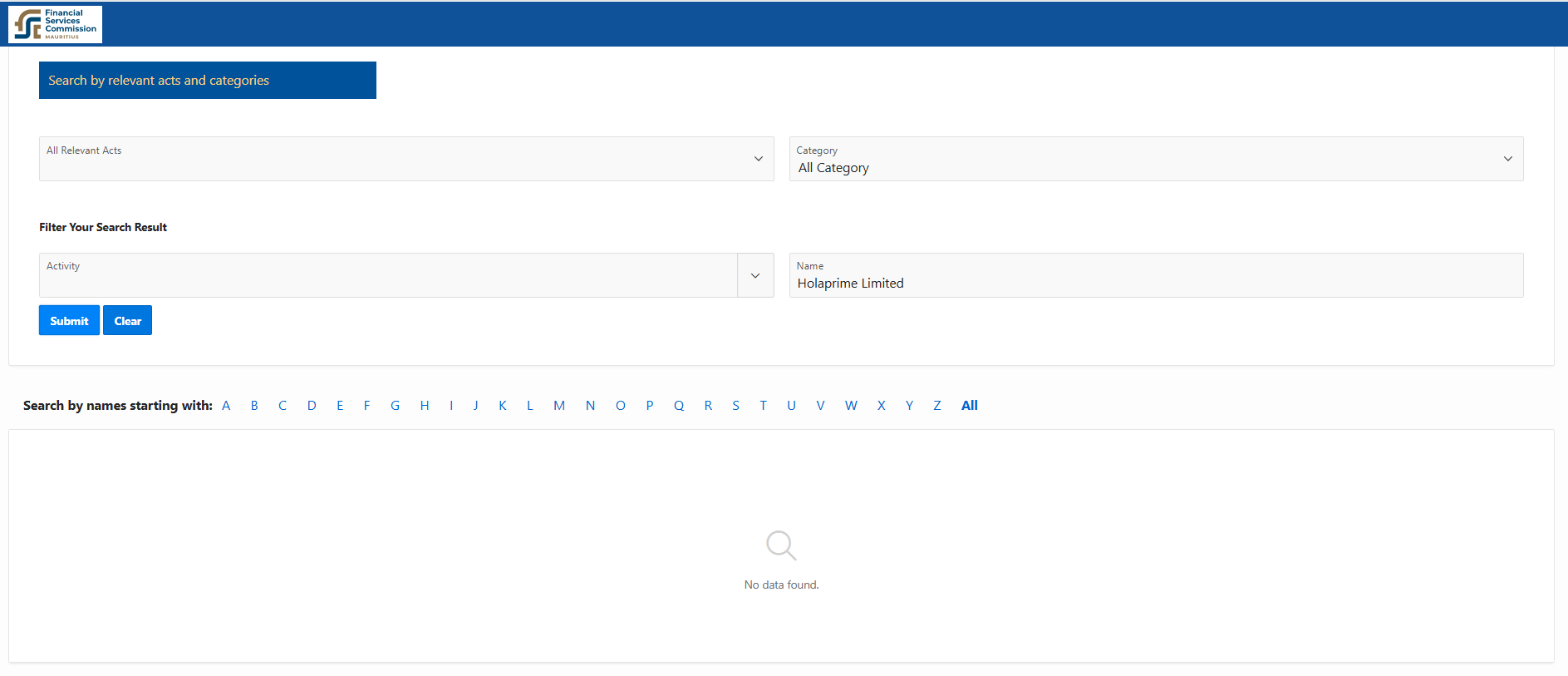1568x676 pixels.
Task: Filter names starting with B
Action: pyautogui.click(x=254, y=406)
